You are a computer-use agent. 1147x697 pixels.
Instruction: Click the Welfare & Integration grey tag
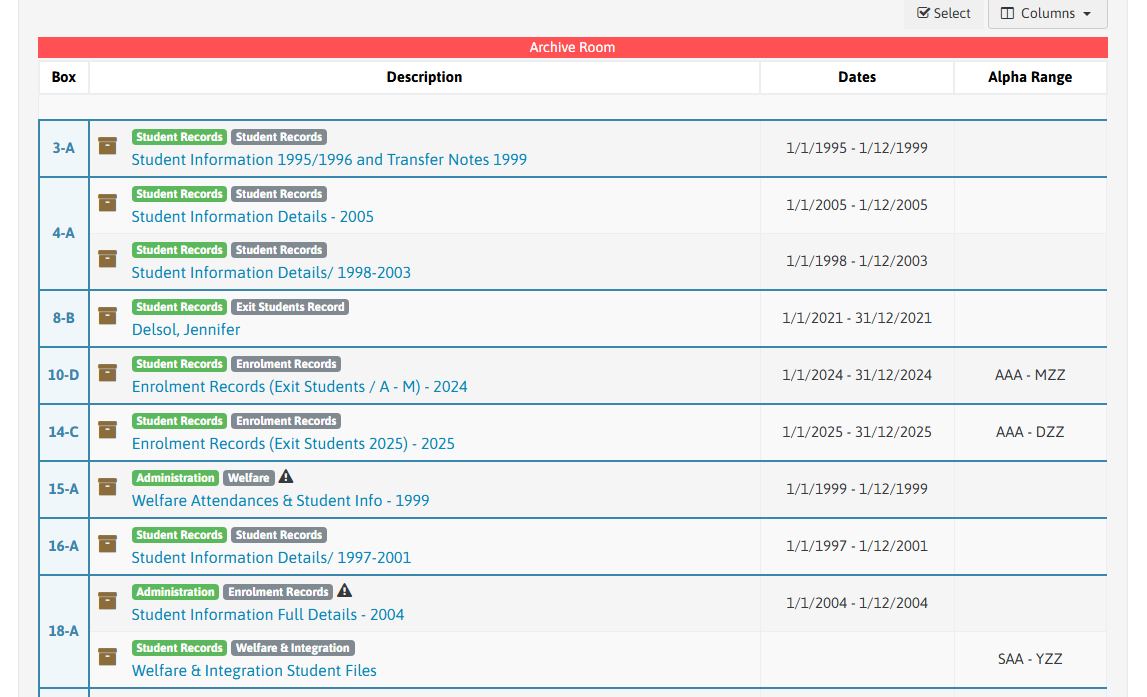tap(293, 648)
